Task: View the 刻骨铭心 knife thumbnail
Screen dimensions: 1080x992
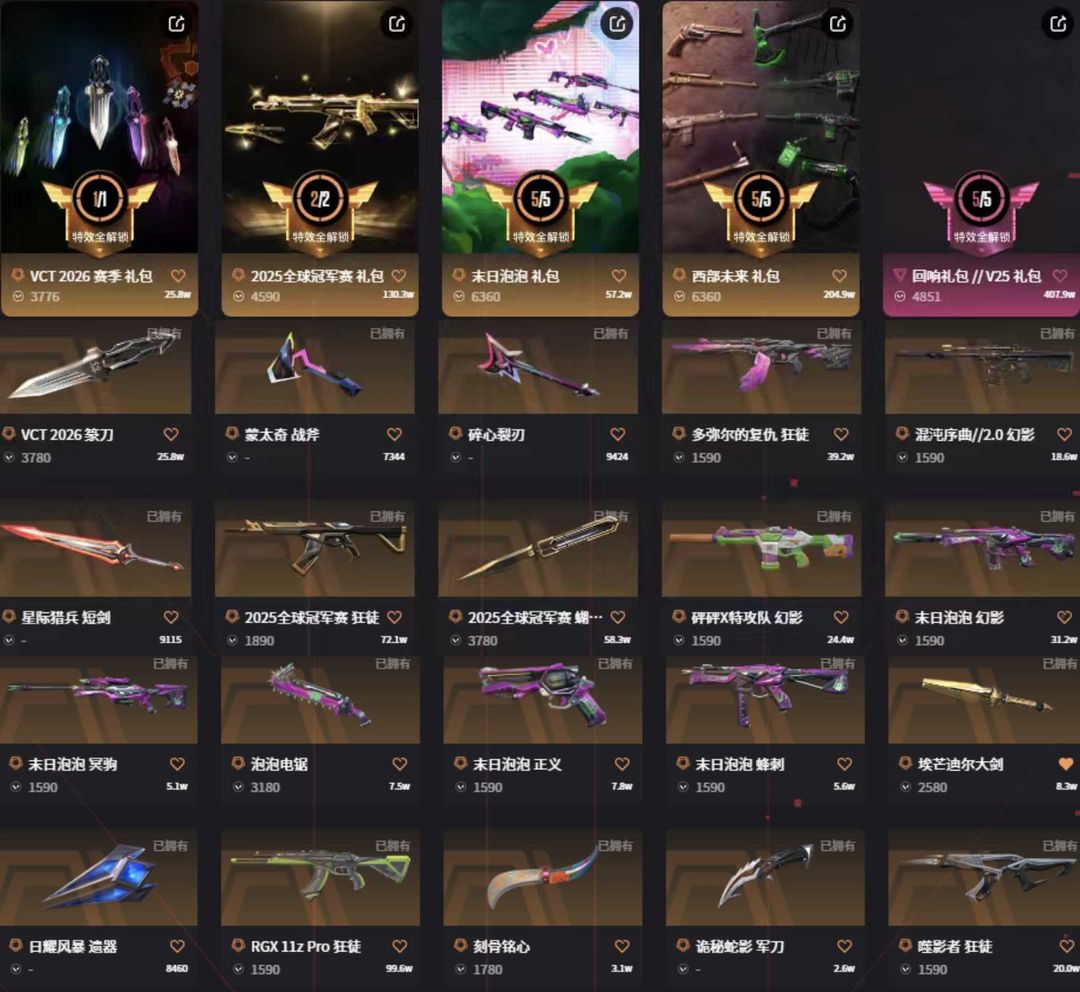Action: [x=543, y=878]
